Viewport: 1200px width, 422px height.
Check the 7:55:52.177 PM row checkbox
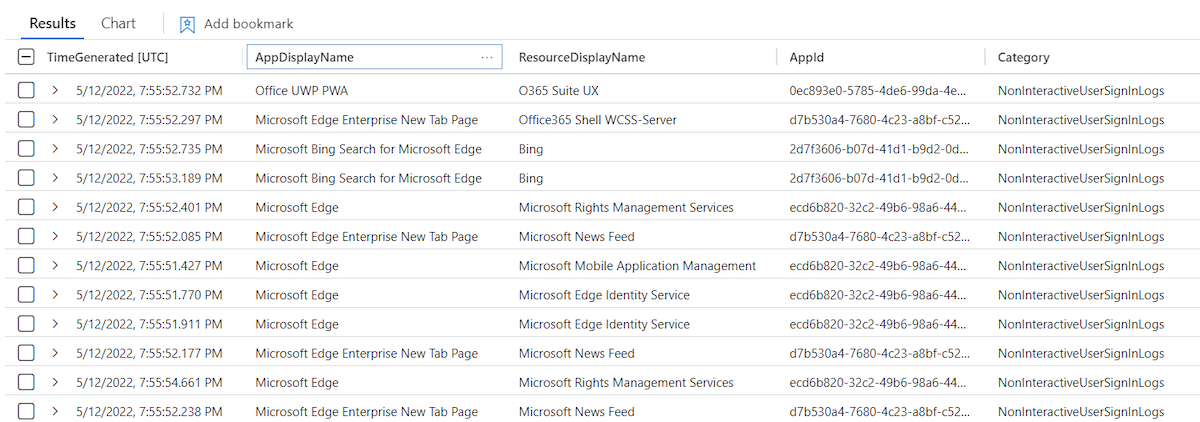click(x=26, y=354)
